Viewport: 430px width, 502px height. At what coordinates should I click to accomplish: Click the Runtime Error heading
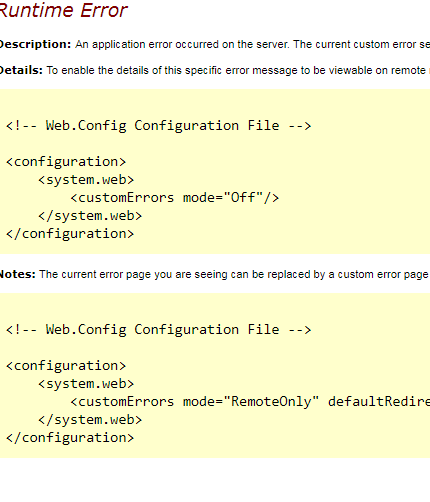point(63,10)
